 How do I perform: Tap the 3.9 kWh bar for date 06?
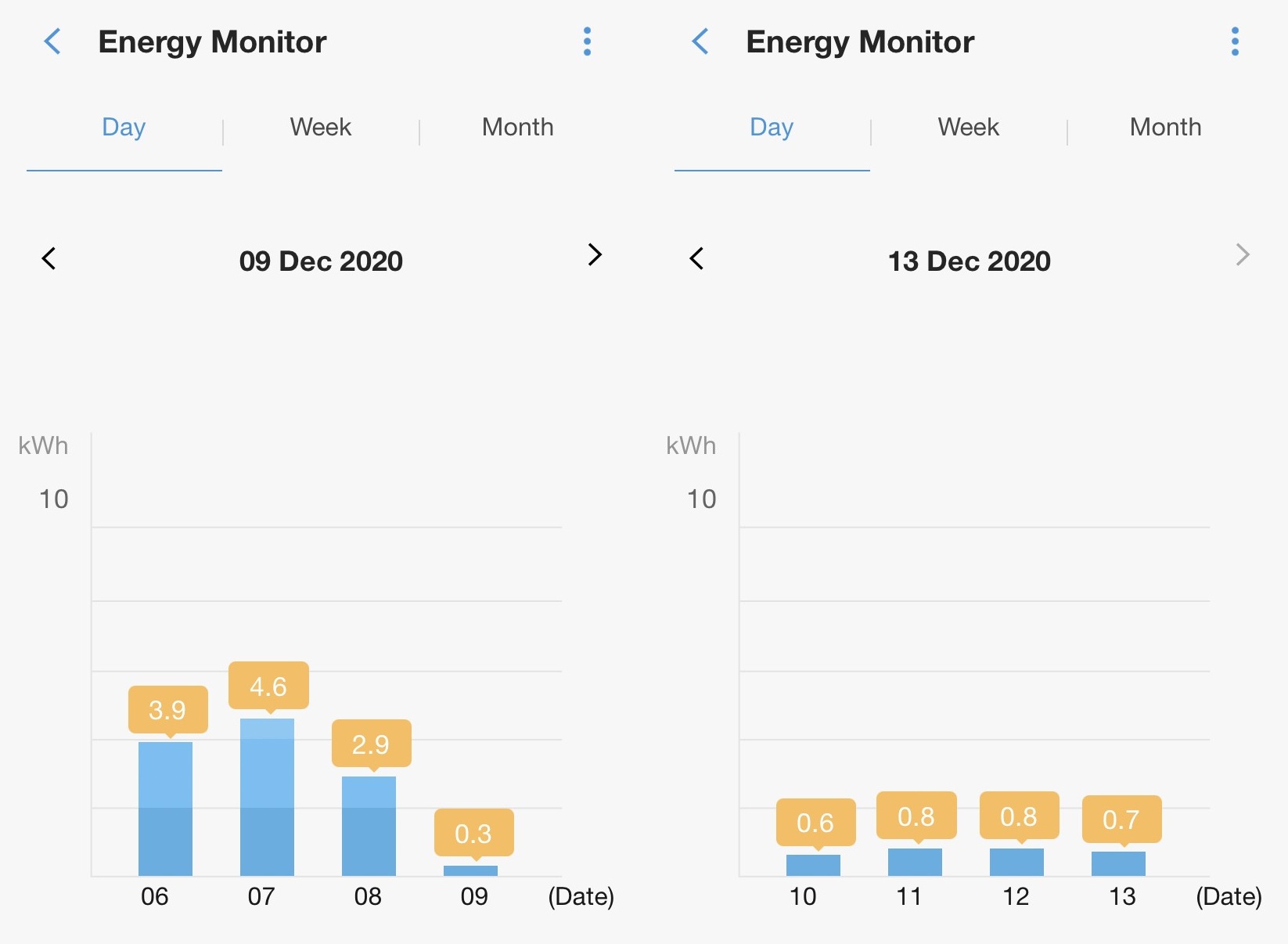point(165,809)
